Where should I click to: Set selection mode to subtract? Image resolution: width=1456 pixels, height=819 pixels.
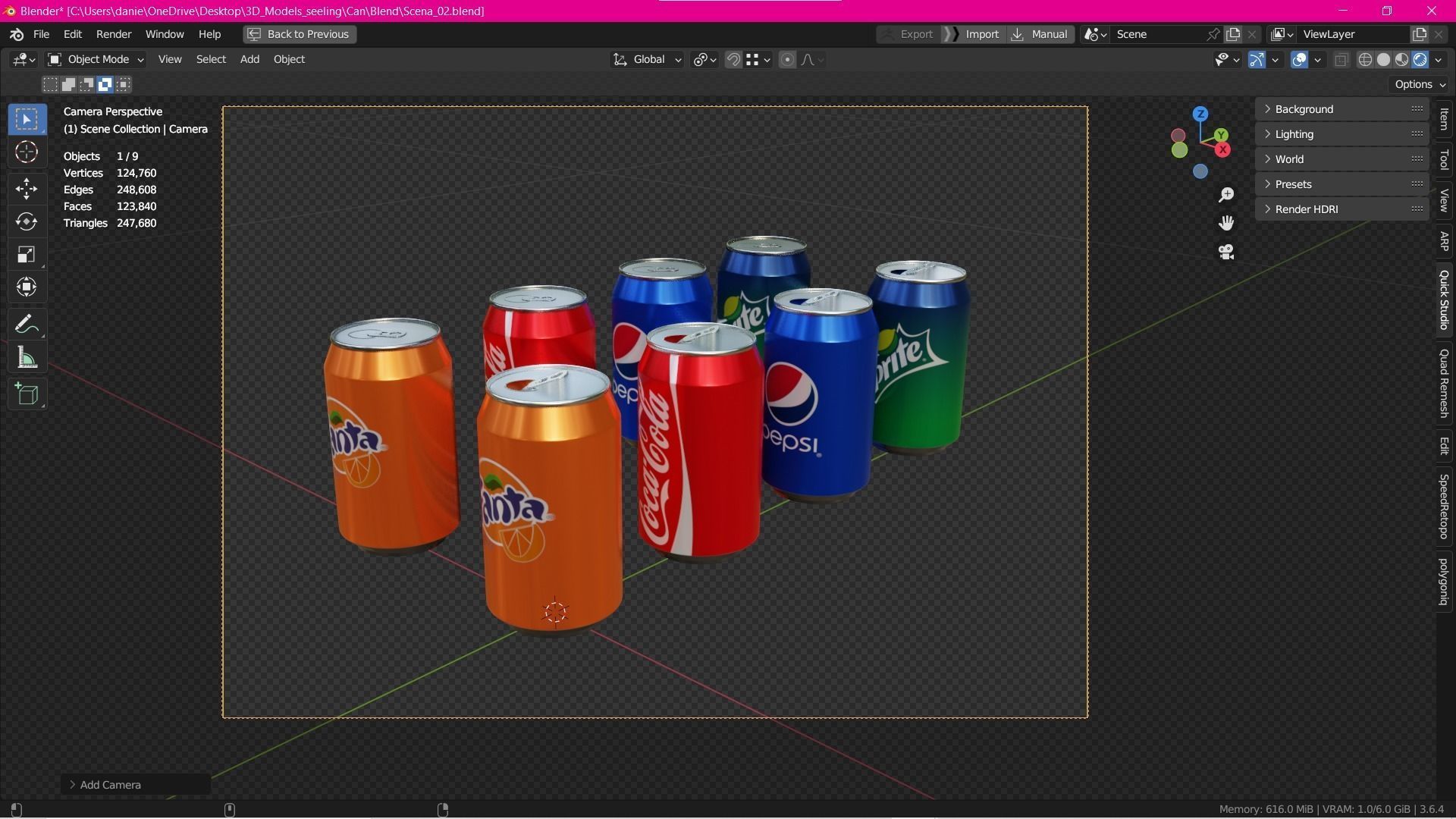[x=86, y=84]
